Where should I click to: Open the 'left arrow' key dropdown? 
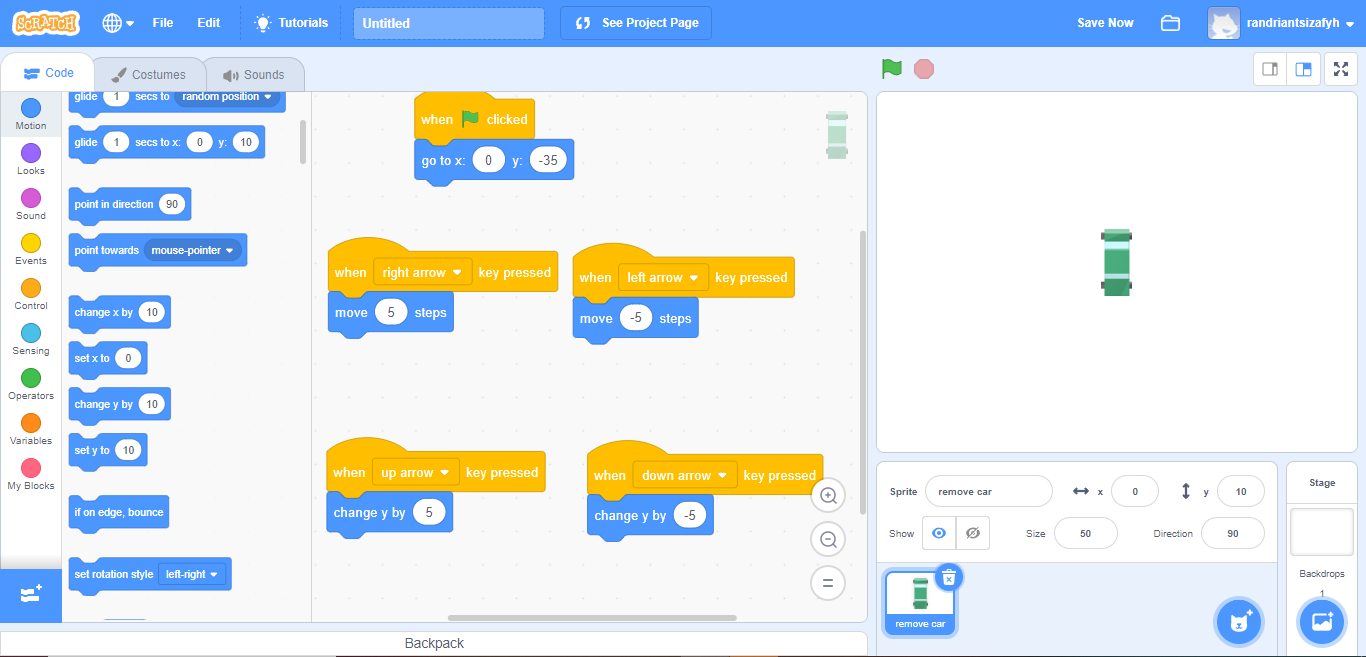pos(663,277)
